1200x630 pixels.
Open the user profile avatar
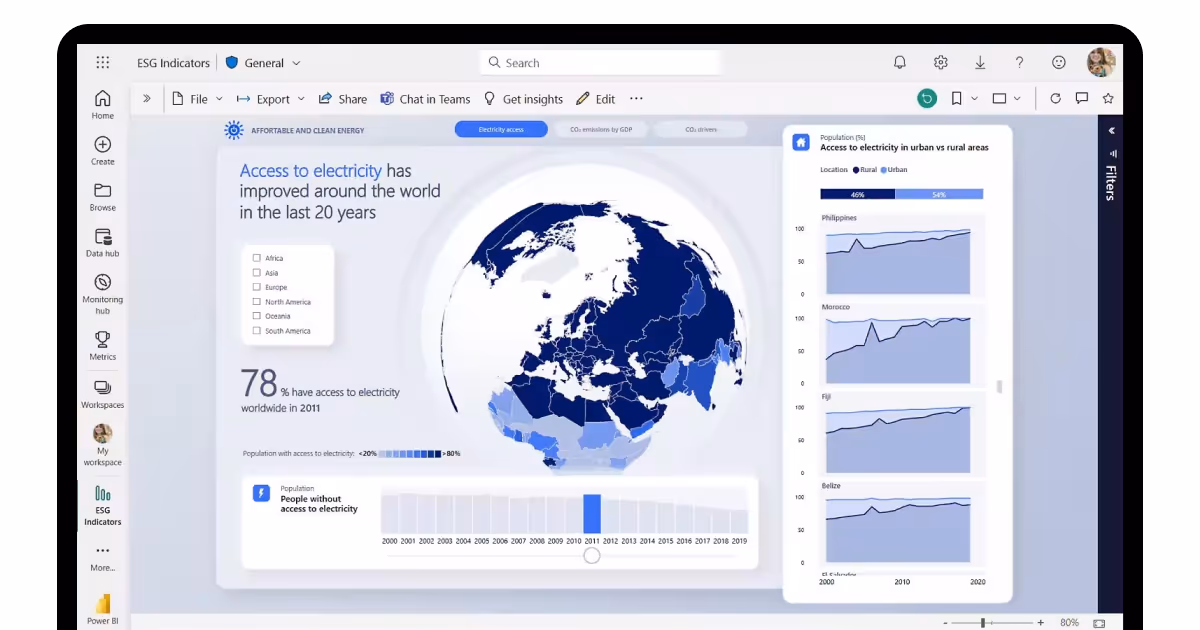click(x=1101, y=62)
